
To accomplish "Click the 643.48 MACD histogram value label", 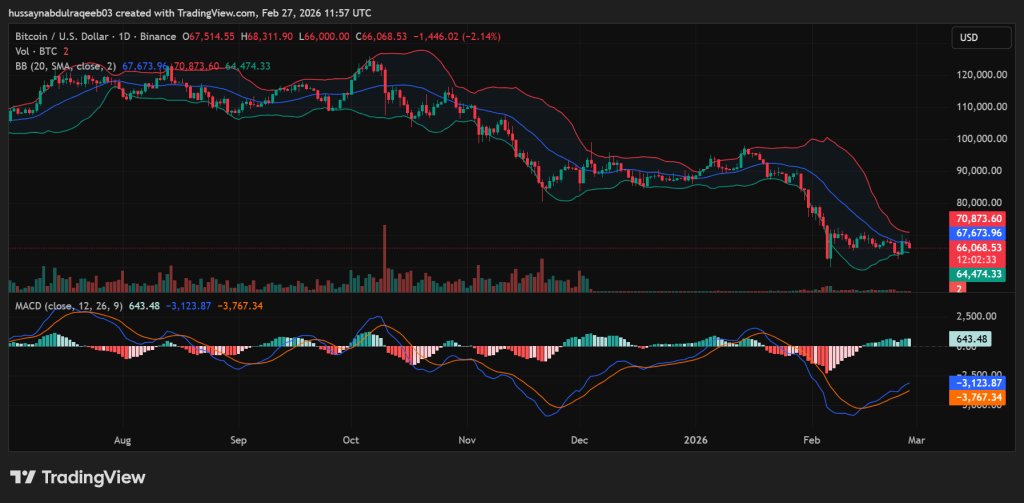I will coord(973,339).
